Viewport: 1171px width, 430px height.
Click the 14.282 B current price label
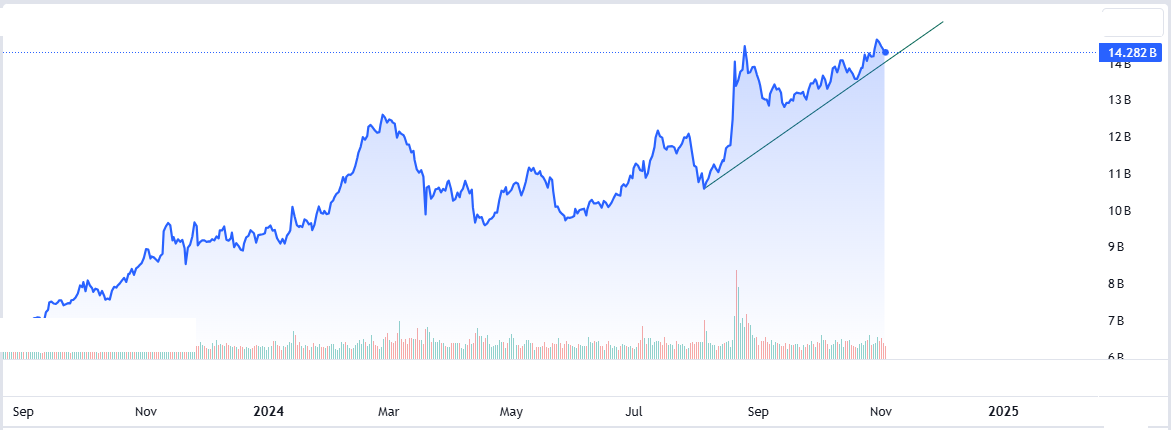(x=1130, y=52)
